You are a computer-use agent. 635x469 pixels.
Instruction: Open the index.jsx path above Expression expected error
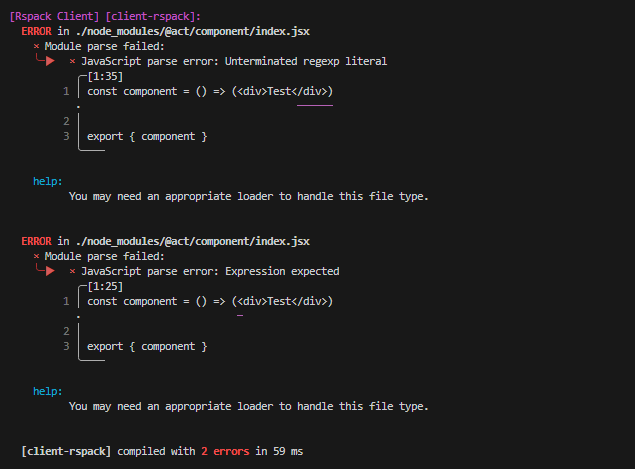(191, 241)
